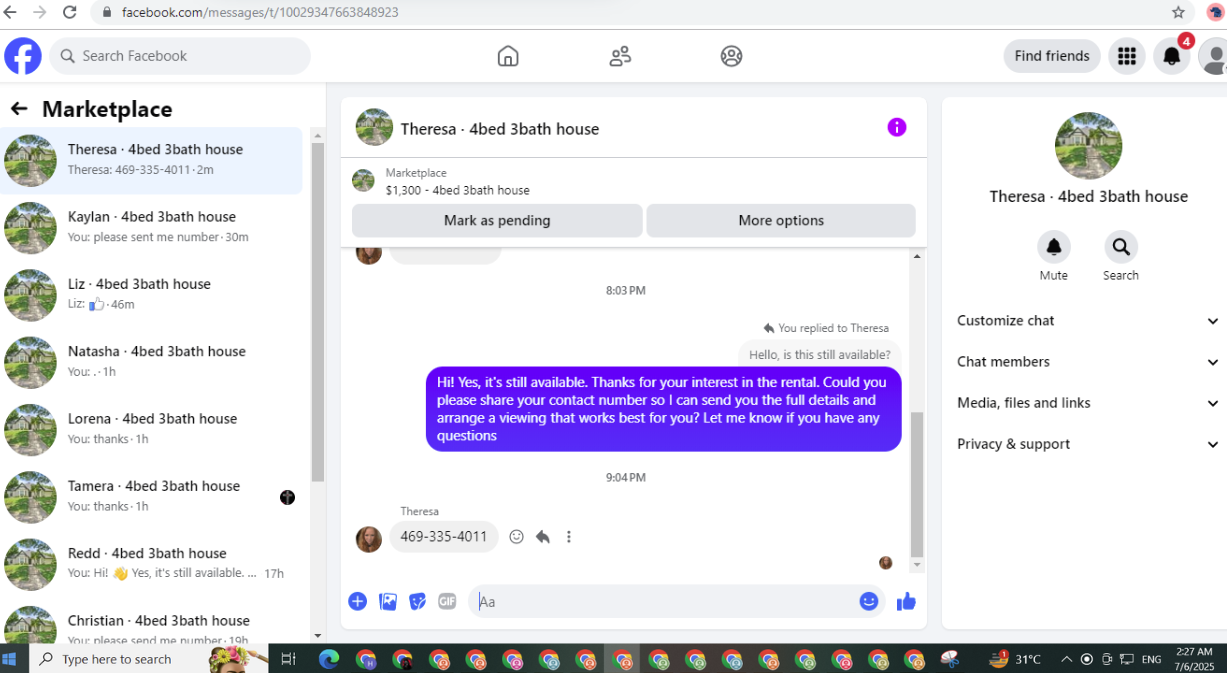
Task: Reply to Theresa's 469-335-4011 message
Action: pyautogui.click(x=543, y=537)
